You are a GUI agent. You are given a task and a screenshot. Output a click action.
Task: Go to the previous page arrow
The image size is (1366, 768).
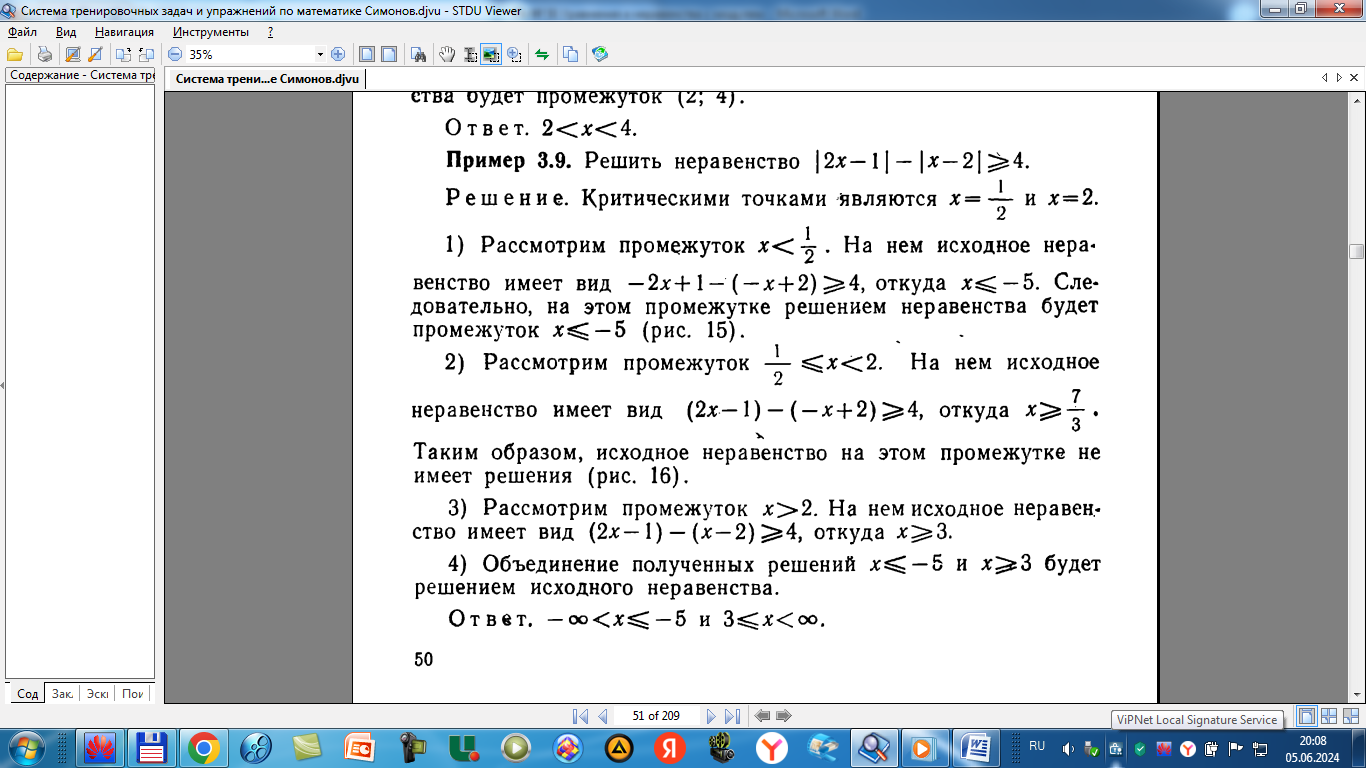point(602,716)
